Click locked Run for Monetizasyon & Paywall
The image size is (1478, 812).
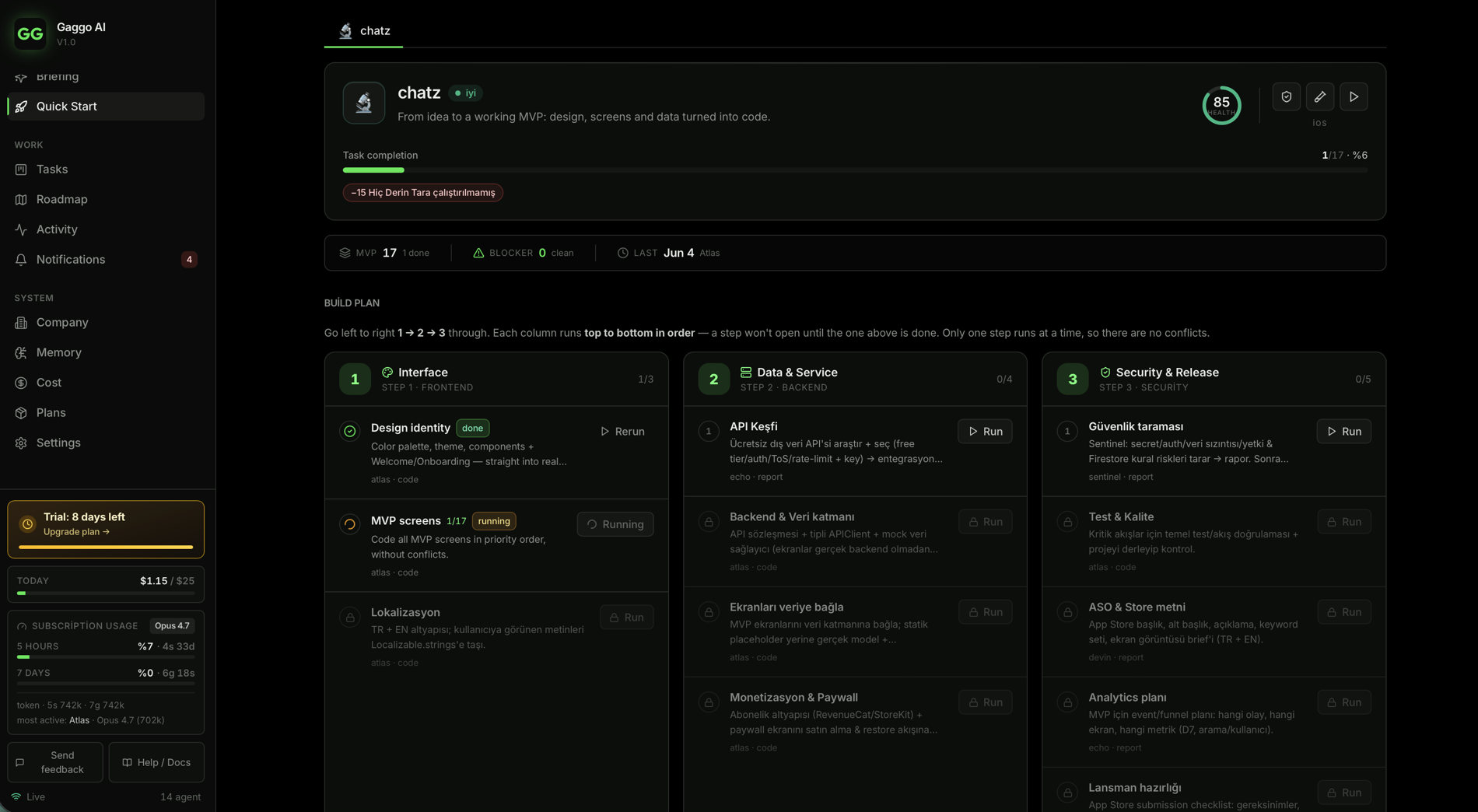click(x=986, y=702)
